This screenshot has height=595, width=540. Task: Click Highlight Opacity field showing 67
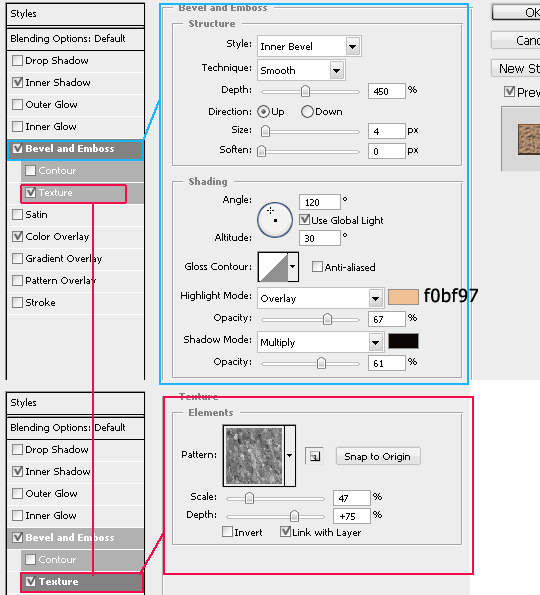tap(387, 319)
